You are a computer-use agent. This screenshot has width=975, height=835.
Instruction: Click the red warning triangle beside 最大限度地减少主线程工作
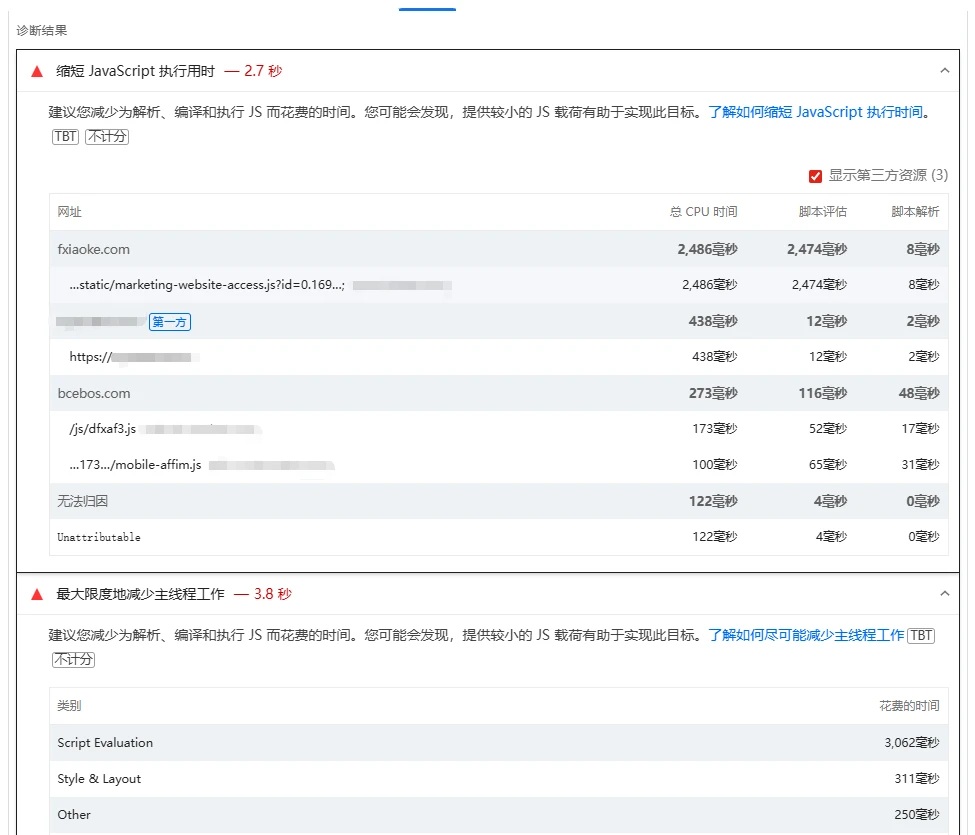[37, 594]
